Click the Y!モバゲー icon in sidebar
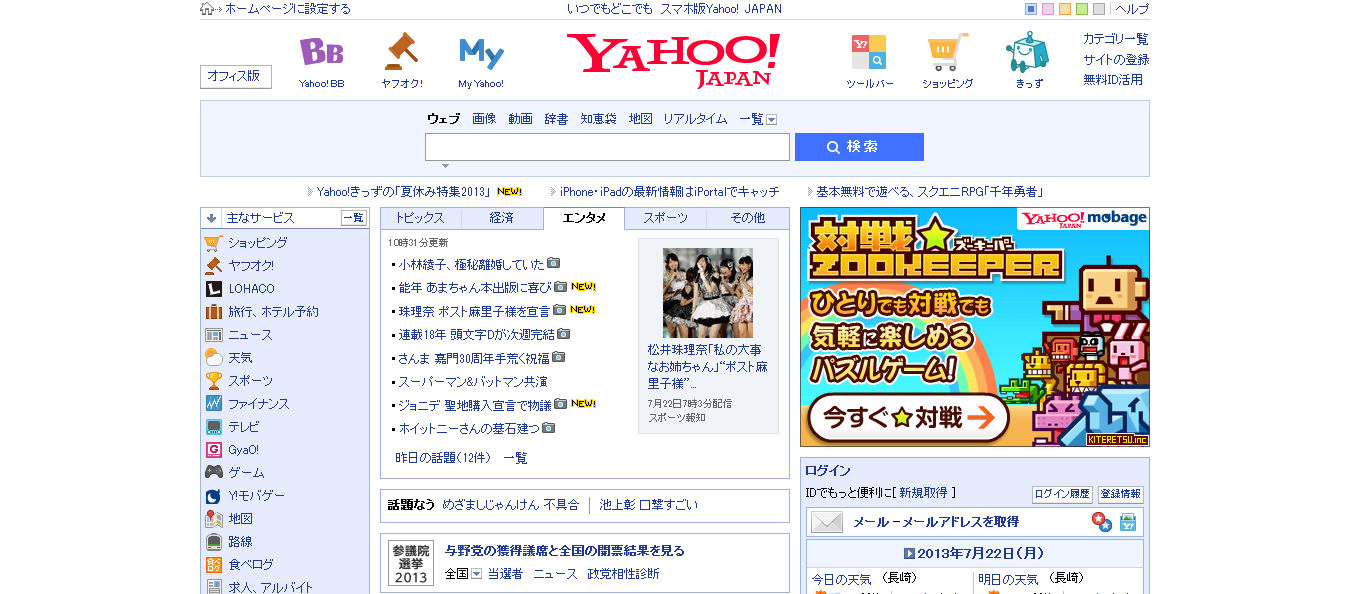Image resolution: width=1349 pixels, height=594 pixels. (213, 496)
